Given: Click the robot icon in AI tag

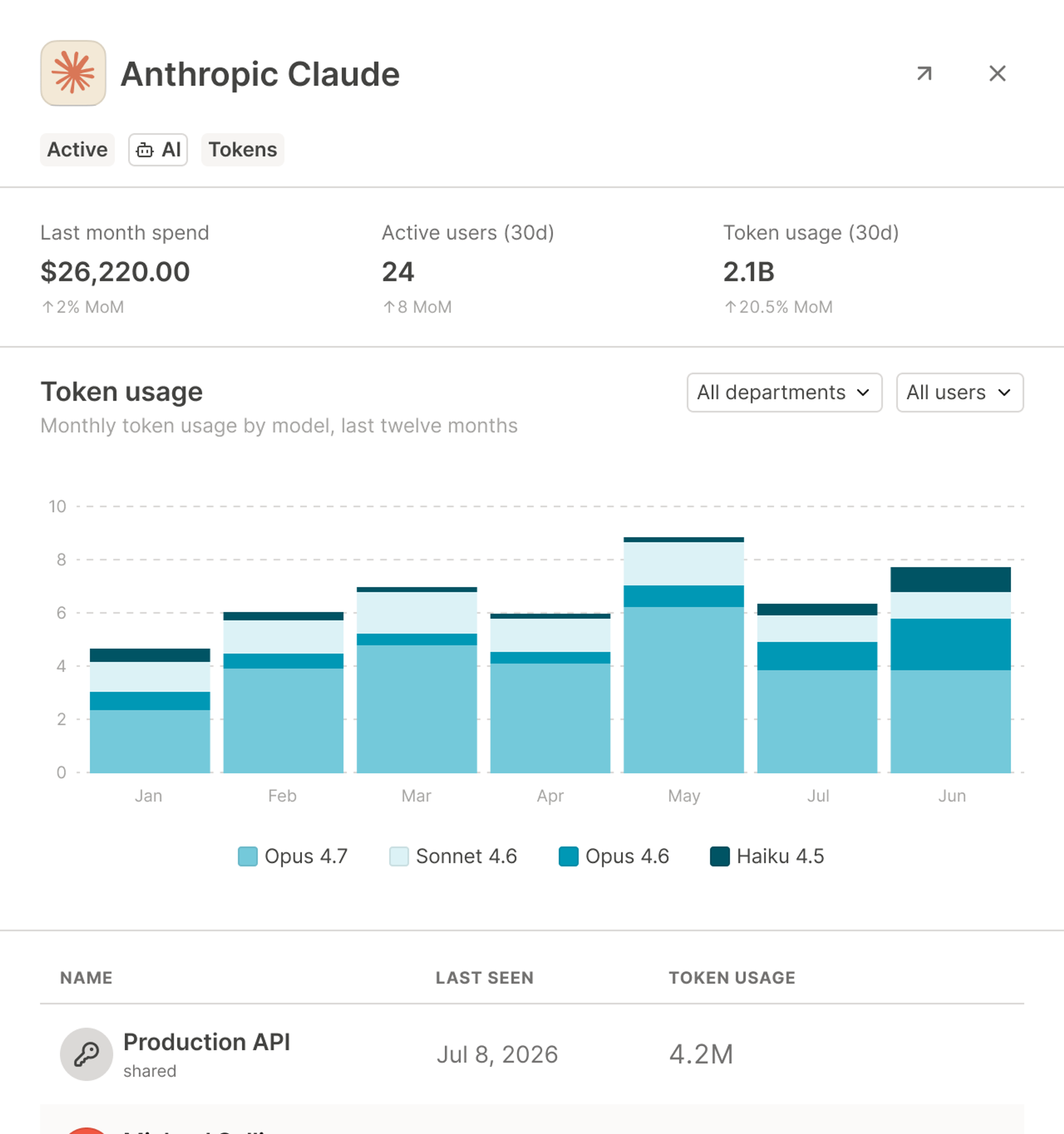Looking at the screenshot, I should click(145, 150).
